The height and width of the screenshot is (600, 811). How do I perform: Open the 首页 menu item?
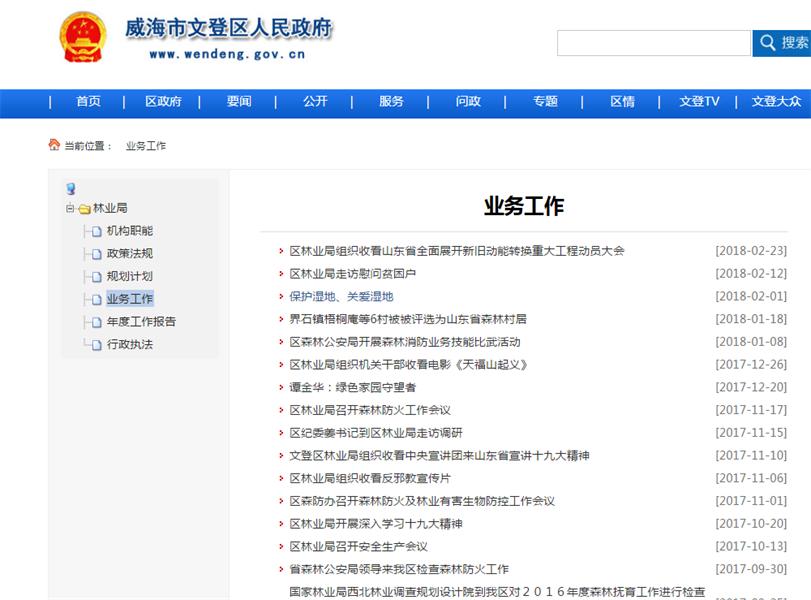point(85,101)
